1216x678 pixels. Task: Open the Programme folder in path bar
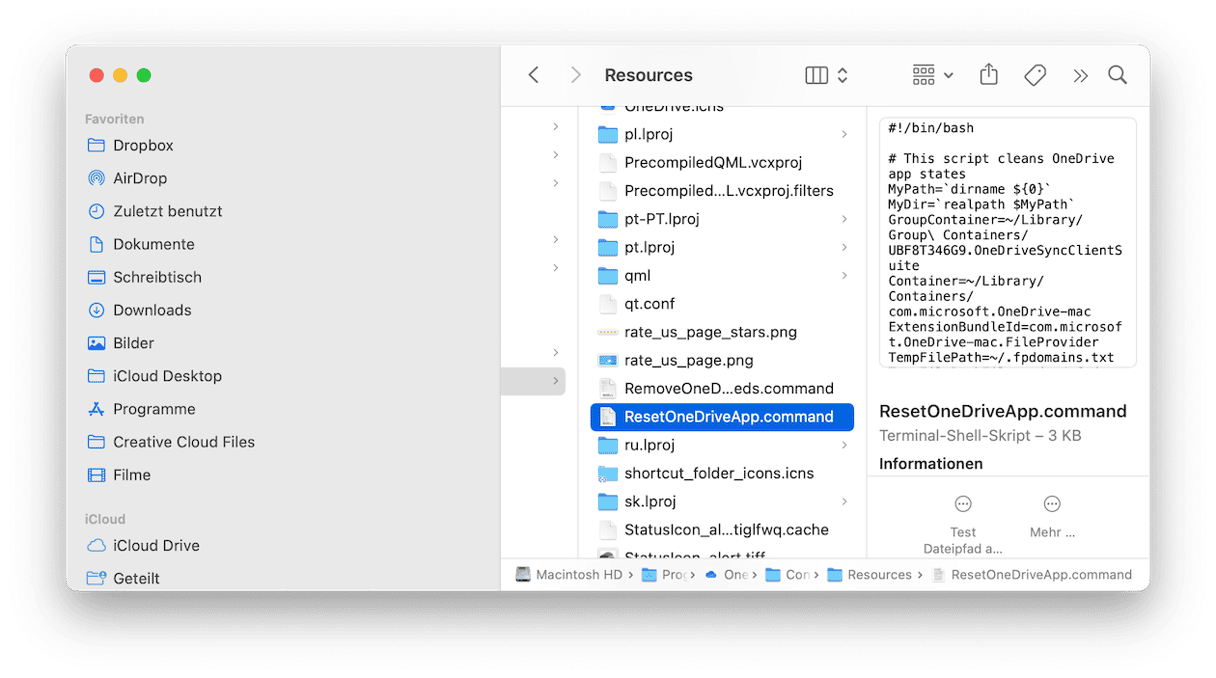(x=664, y=575)
